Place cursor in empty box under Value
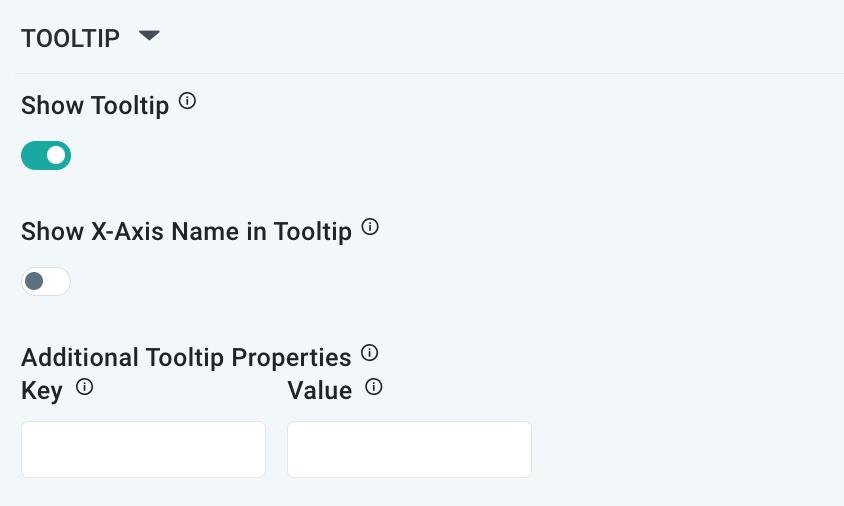This screenshot has height=506, width=844. [x=409, y=449]
